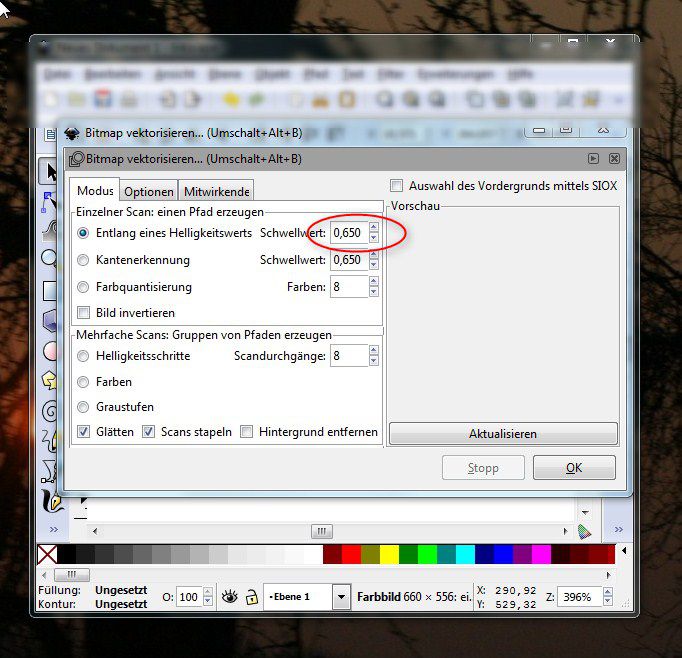Open the color palette menu arrow
The height and width of the screenshot is (658, 682).
[624, 551]
